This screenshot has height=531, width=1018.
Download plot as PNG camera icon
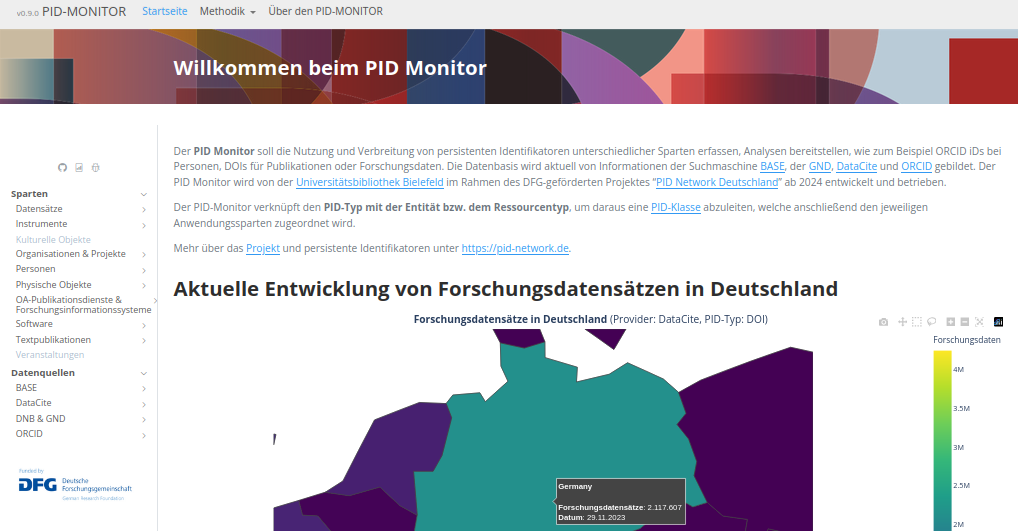tap(884, 322)
